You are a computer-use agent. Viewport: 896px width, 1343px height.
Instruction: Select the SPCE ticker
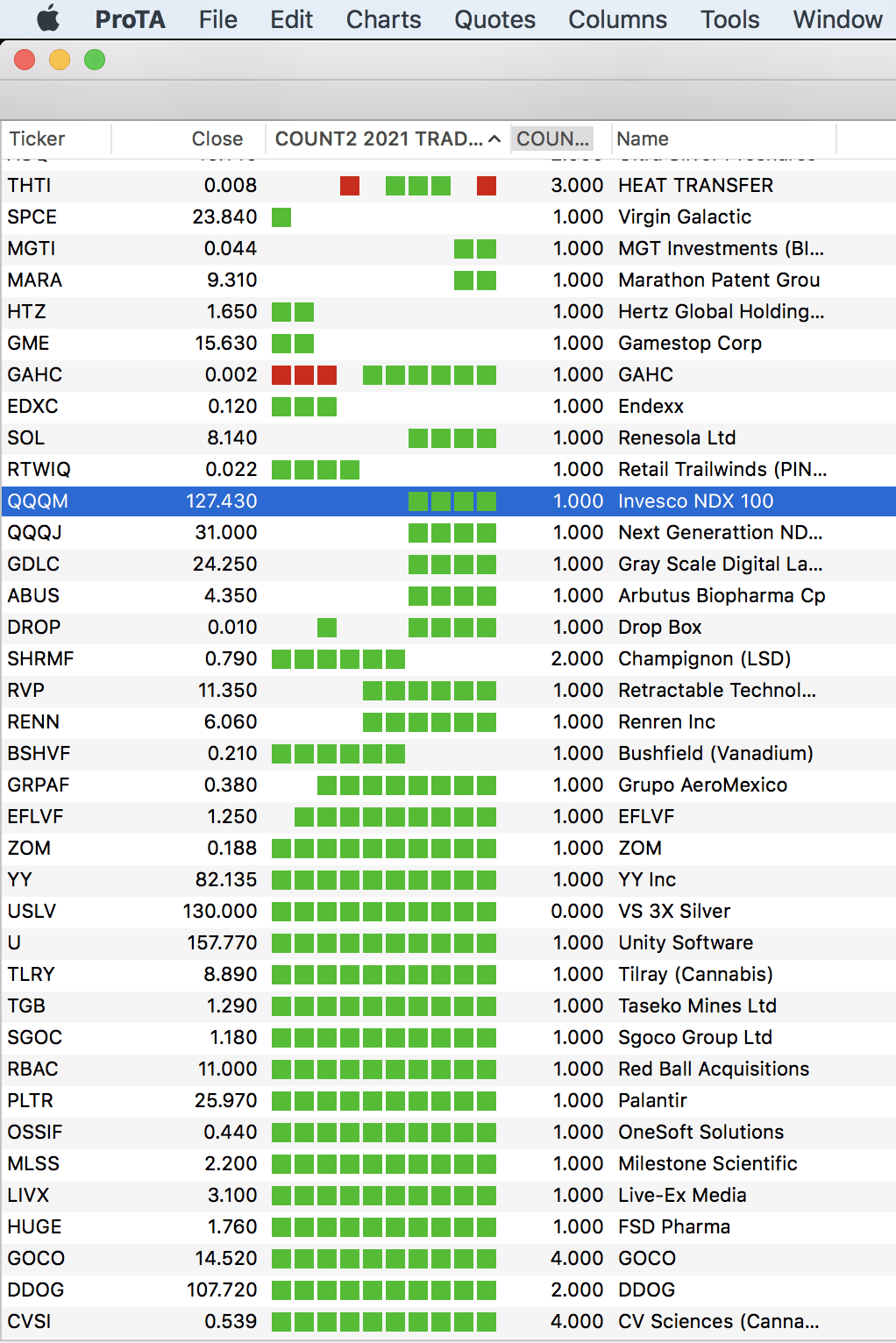(x=32, y=217)
